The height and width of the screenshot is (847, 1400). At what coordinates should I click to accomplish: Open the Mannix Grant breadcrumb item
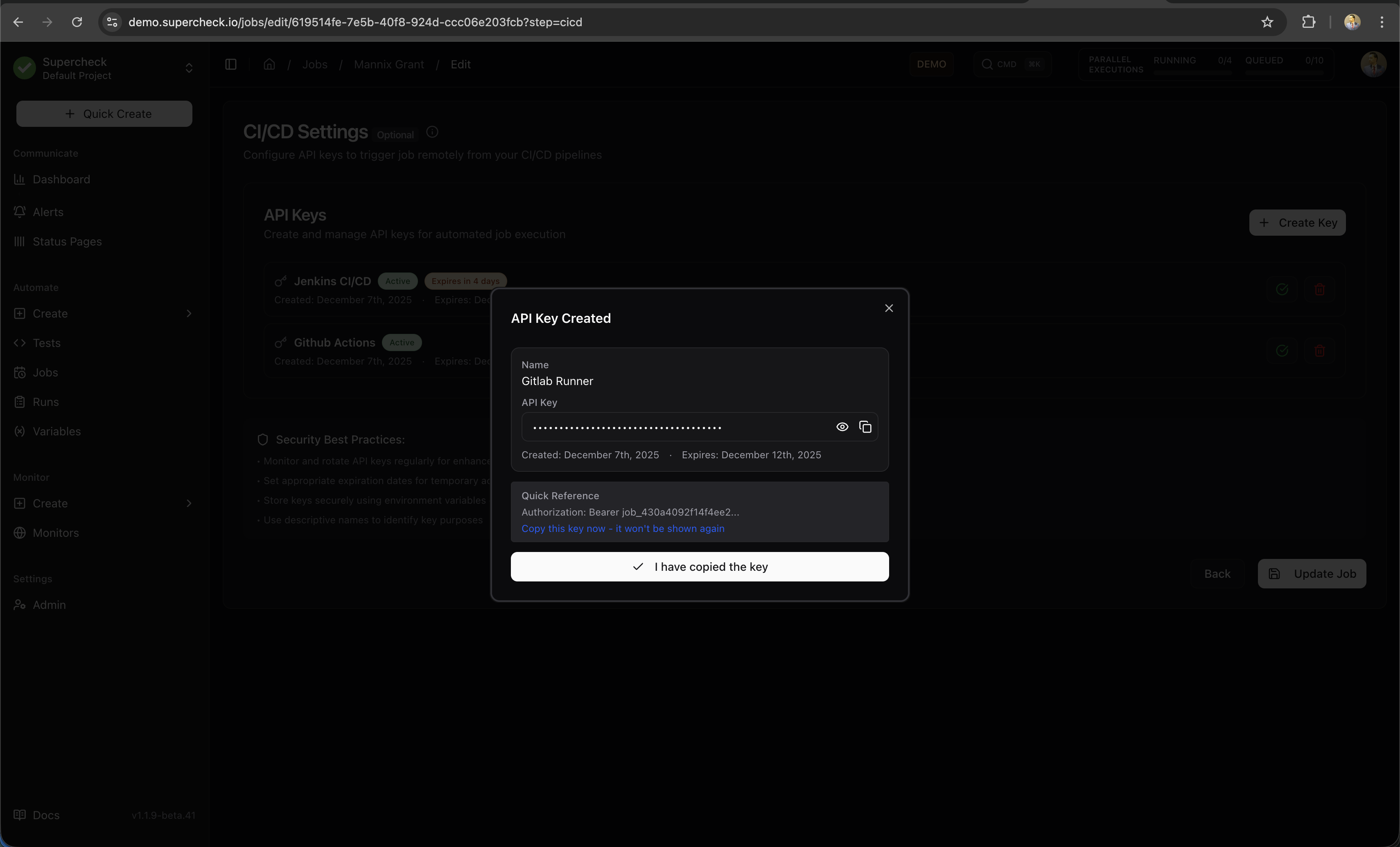pos(388,64)
